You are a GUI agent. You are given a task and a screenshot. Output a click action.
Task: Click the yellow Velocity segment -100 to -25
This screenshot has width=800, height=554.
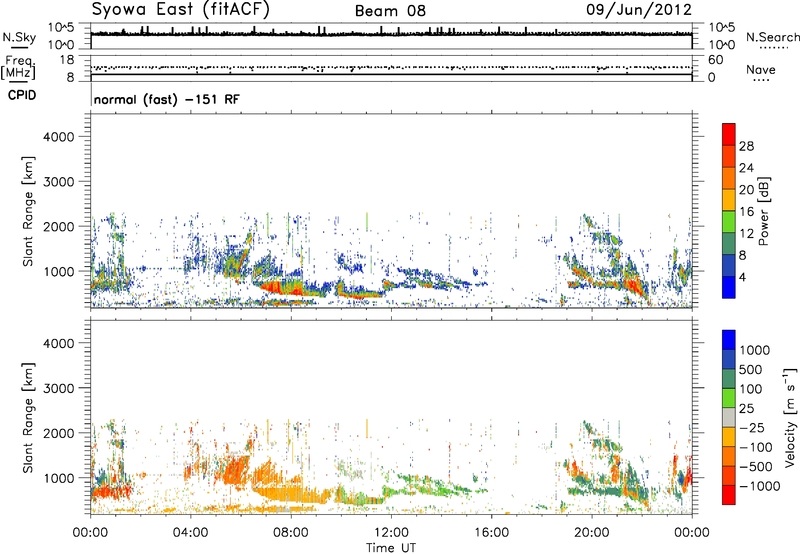(729, 437)
